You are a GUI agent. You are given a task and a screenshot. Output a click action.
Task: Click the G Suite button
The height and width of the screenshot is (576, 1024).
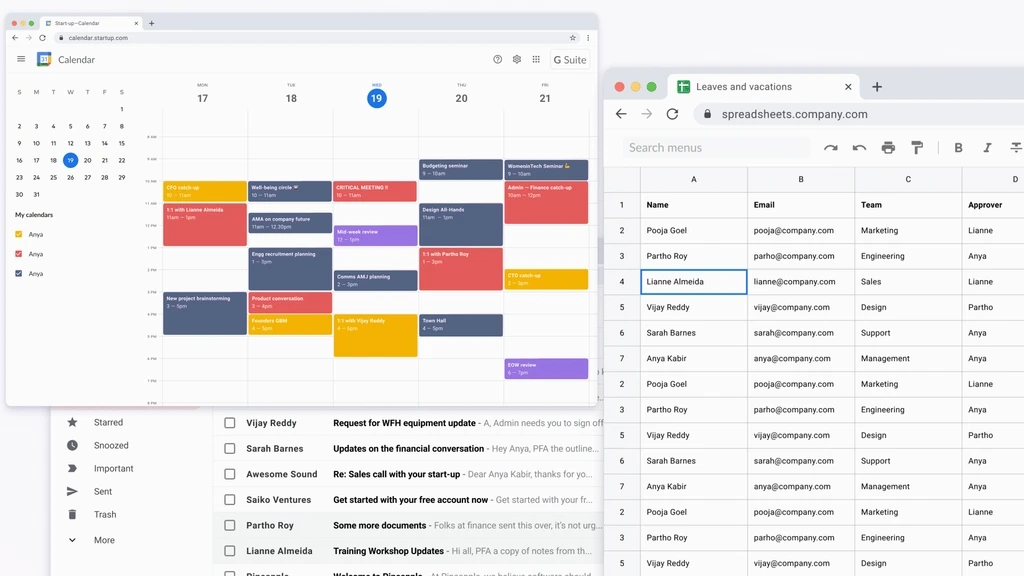(x=569, y=59)
